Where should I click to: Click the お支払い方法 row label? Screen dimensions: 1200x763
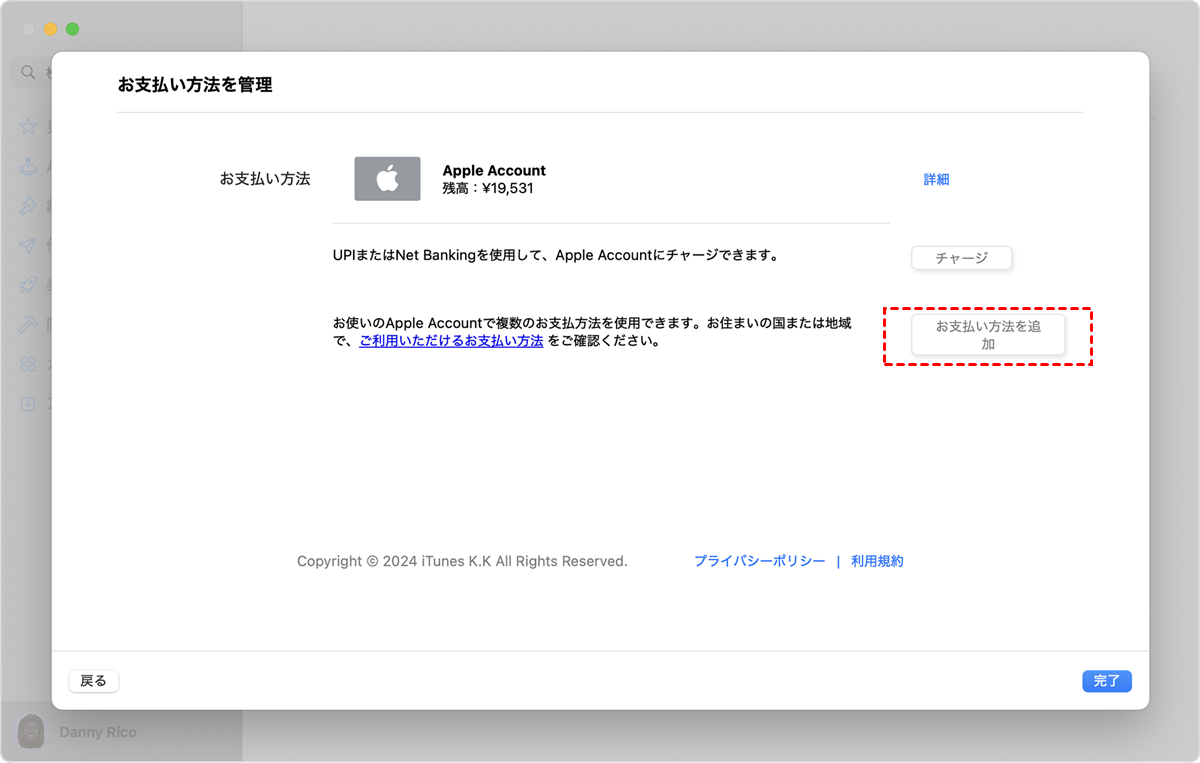tap(265, 179)
